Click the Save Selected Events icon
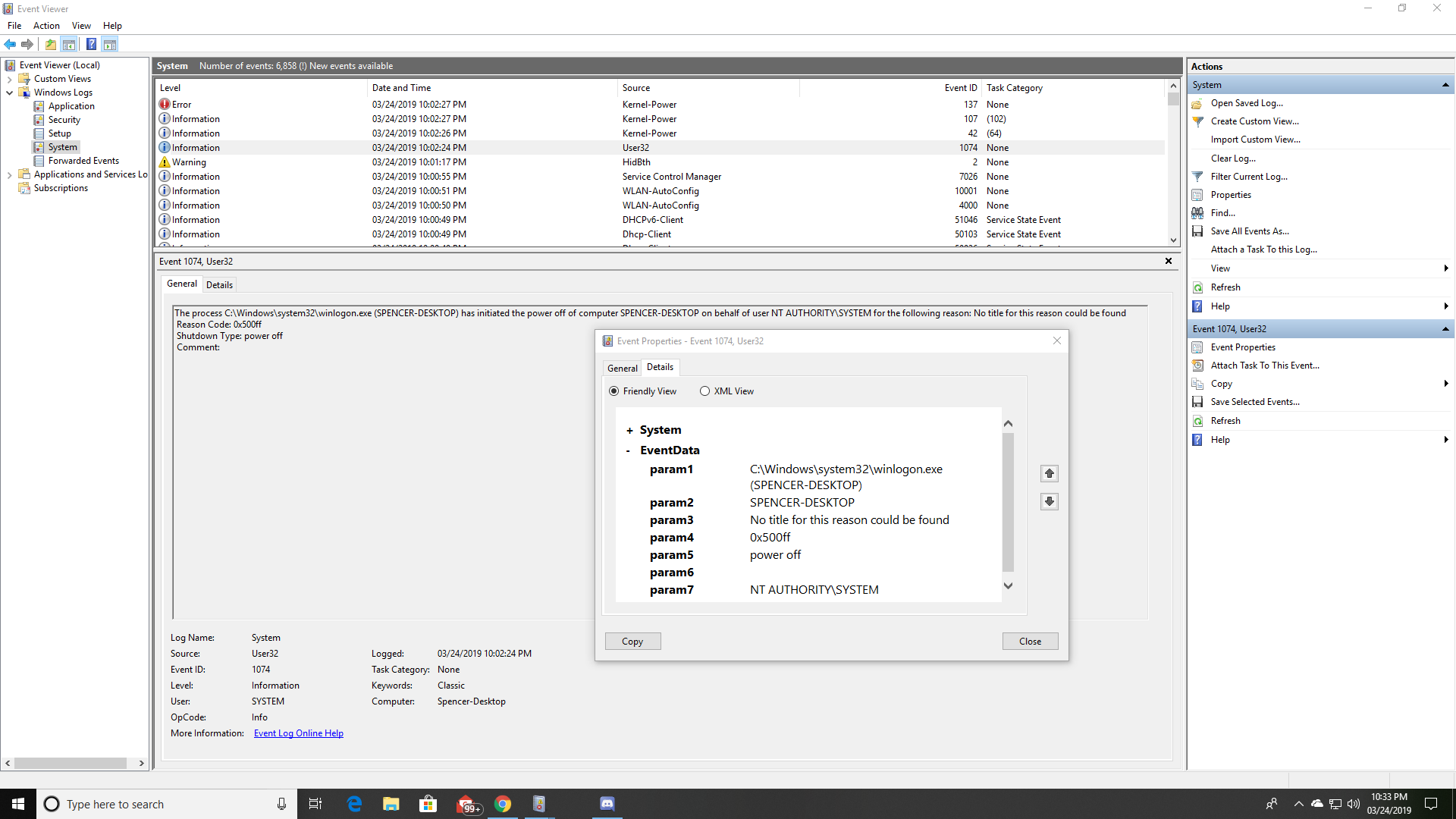 (x=1197, y=402)
